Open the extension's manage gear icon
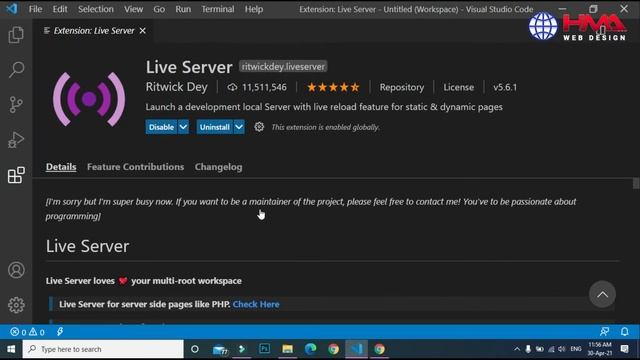This screenshot has width=640, height=360. click(259, 127)
